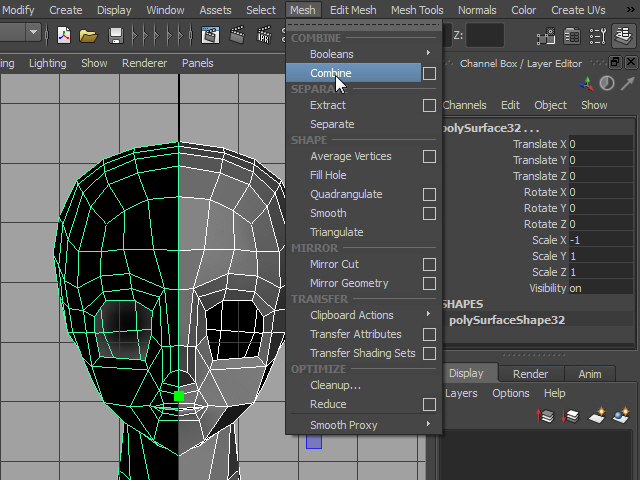Open the viewport Panels menu
This screenshot has width=640, height=480.
198,63
